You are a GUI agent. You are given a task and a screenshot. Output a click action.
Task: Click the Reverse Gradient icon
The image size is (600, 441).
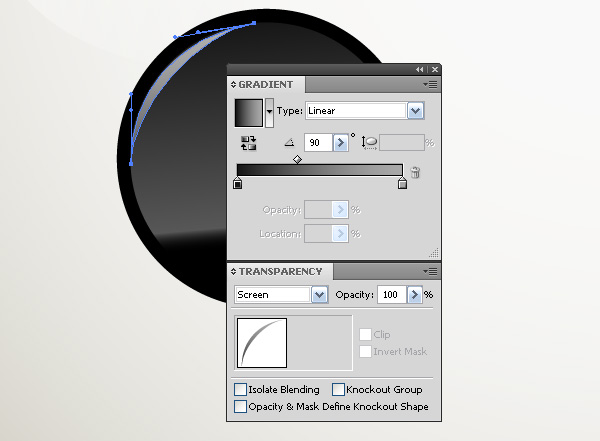coord(248,143)
